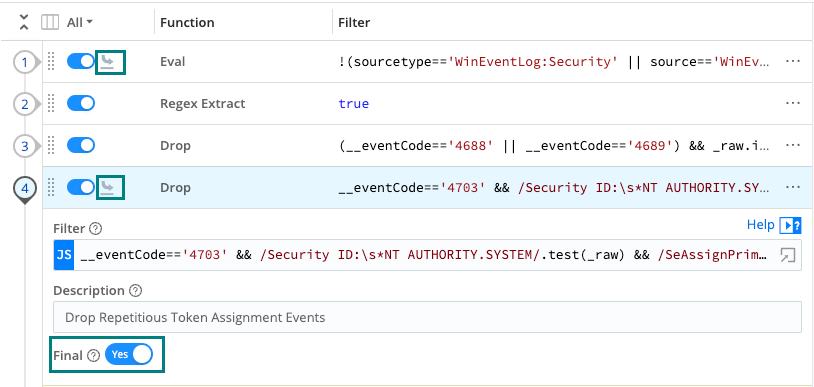Grab the drag handle for the Eval row
This screenshot has width=814, height=387.
click(x=51, y=62)
